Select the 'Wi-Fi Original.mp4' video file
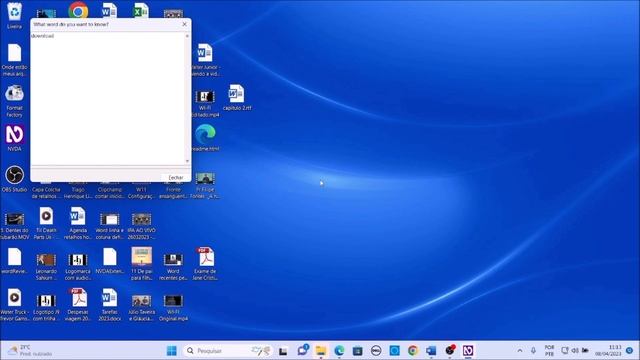This screenshot has height=360, width=640. (x=173, y=307)
